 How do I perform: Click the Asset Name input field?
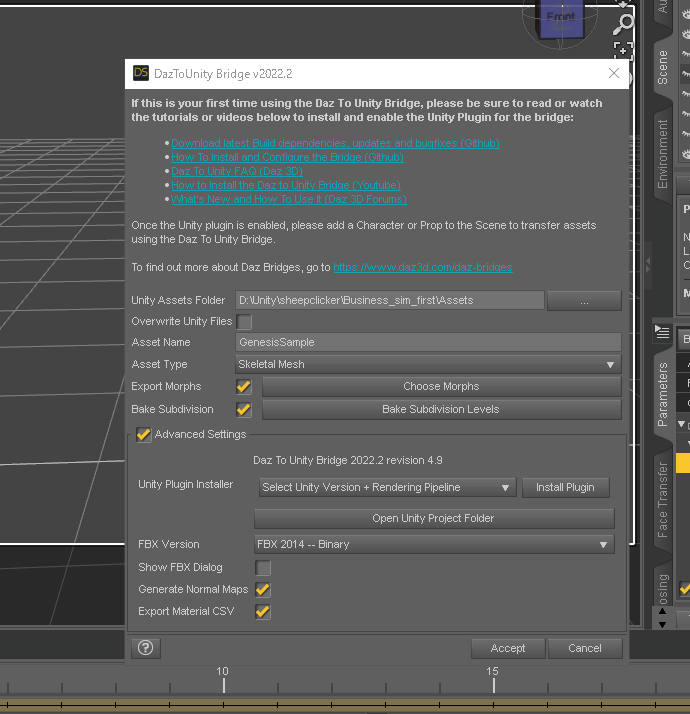point(428,342)
